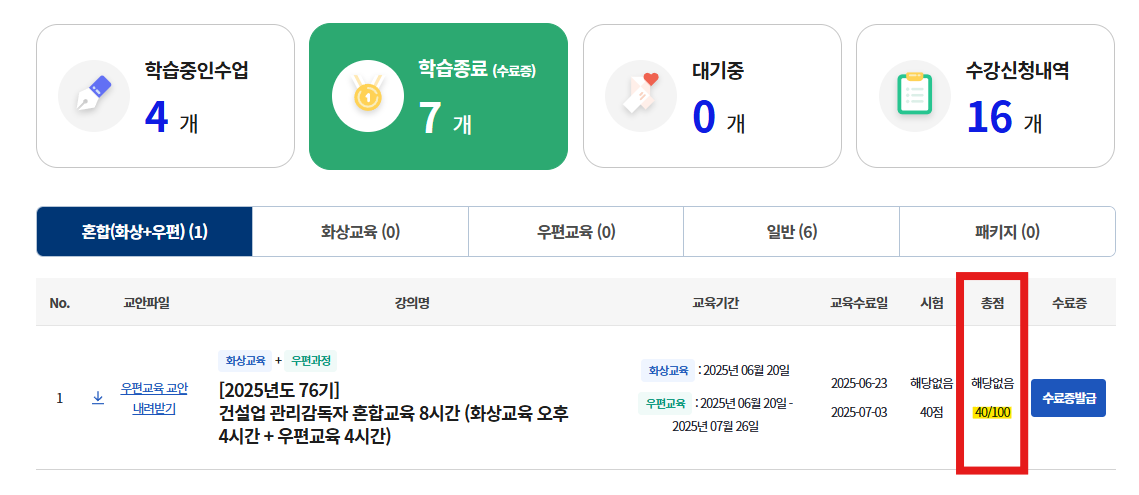The image size is (1139, 495).
Task: Click the blue 화상교육 tag above course title
Action: coord(244,361)
